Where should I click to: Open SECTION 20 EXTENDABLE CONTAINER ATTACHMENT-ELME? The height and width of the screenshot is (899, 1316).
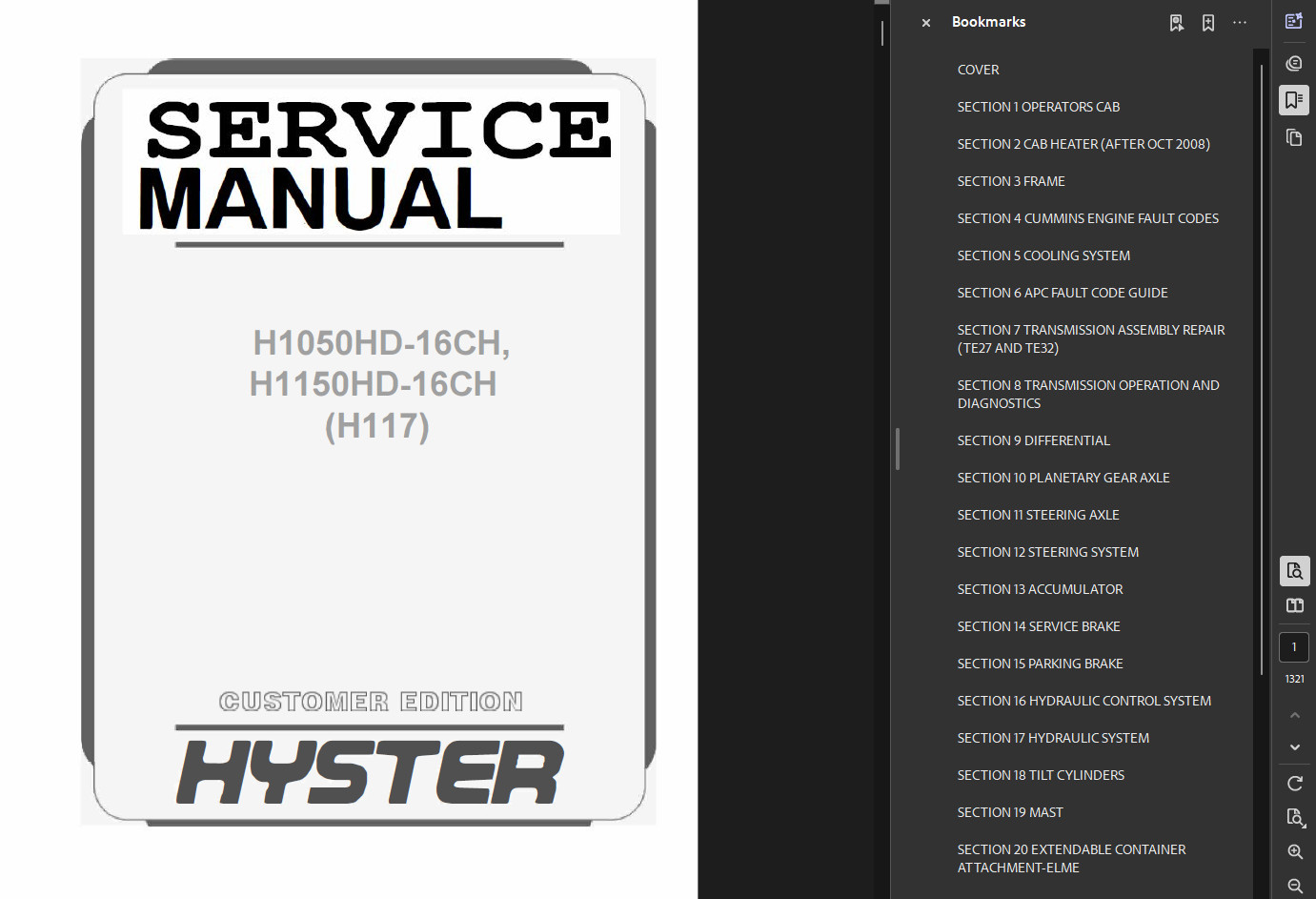click(x=1071, y=858)
